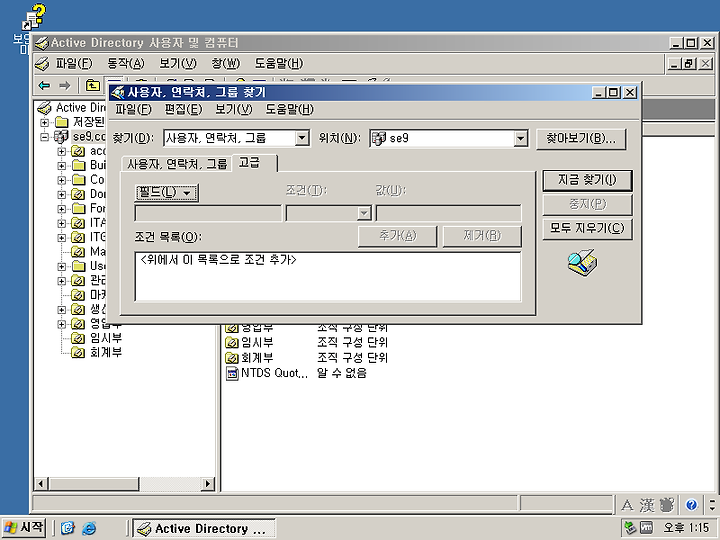Select the 회계부 tree item
The width and height of the screenshot is (720, 540).
point(106,352)
